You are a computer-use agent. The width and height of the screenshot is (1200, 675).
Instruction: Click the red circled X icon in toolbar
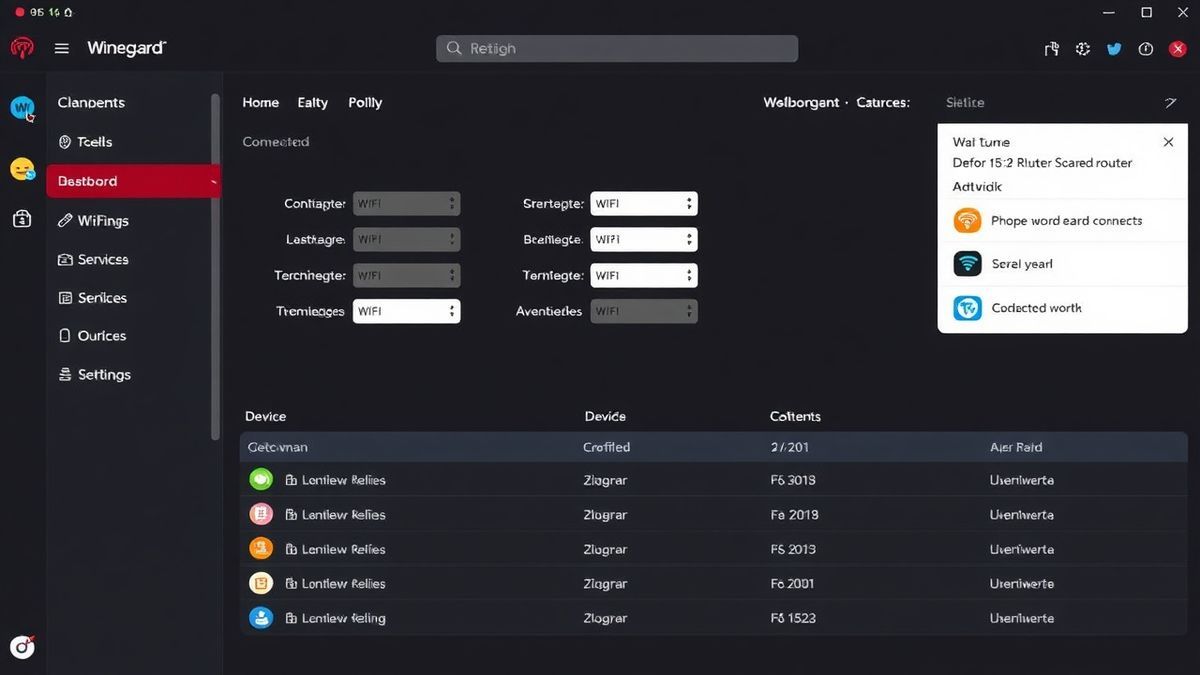pos(1177,48)
